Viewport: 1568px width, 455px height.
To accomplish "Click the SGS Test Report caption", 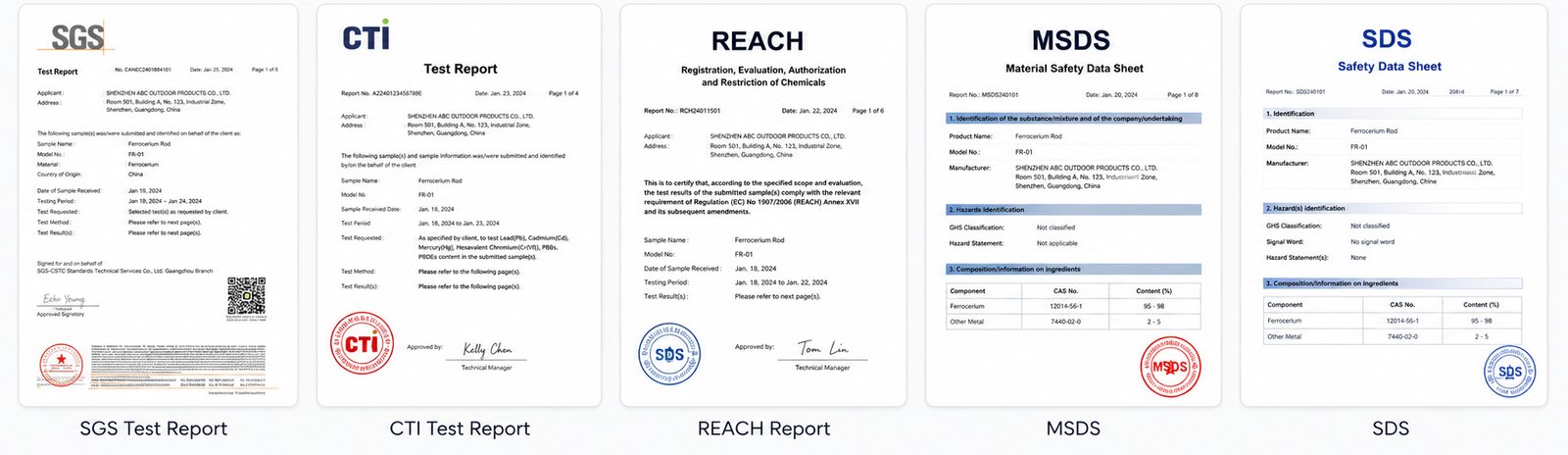I will pyautogui.click(x=154, y=429).
